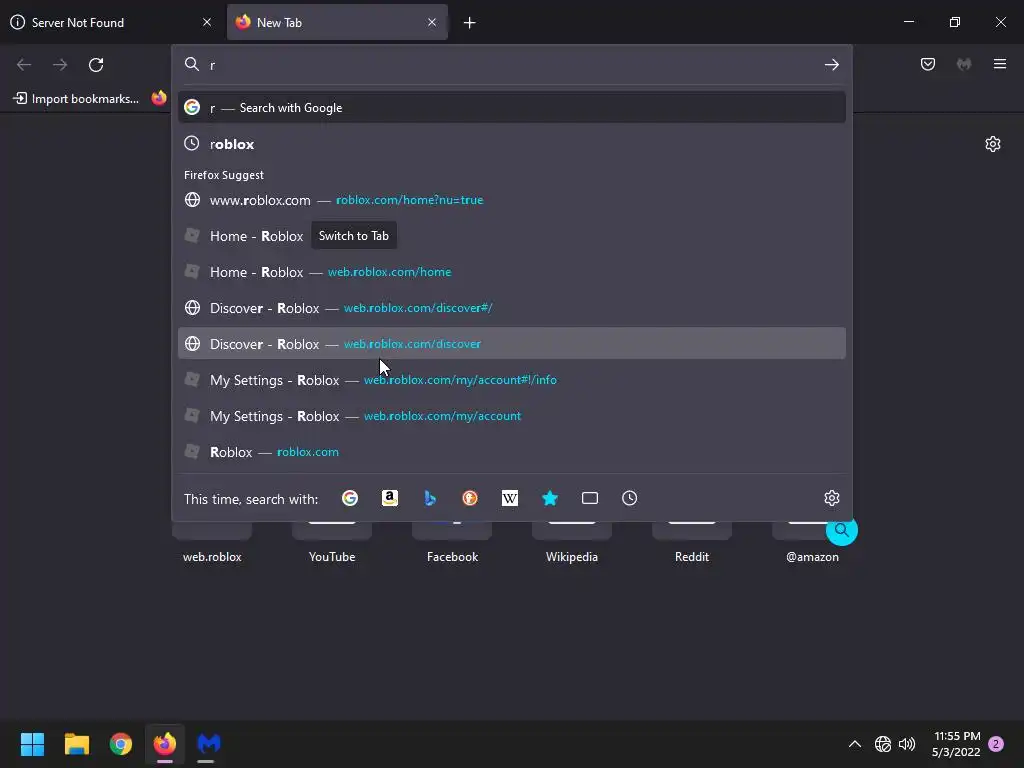Viewport: 1024px width, 768px height.
Task: Search this time with DuckDuckGo
Action: [x=470, y=498]
